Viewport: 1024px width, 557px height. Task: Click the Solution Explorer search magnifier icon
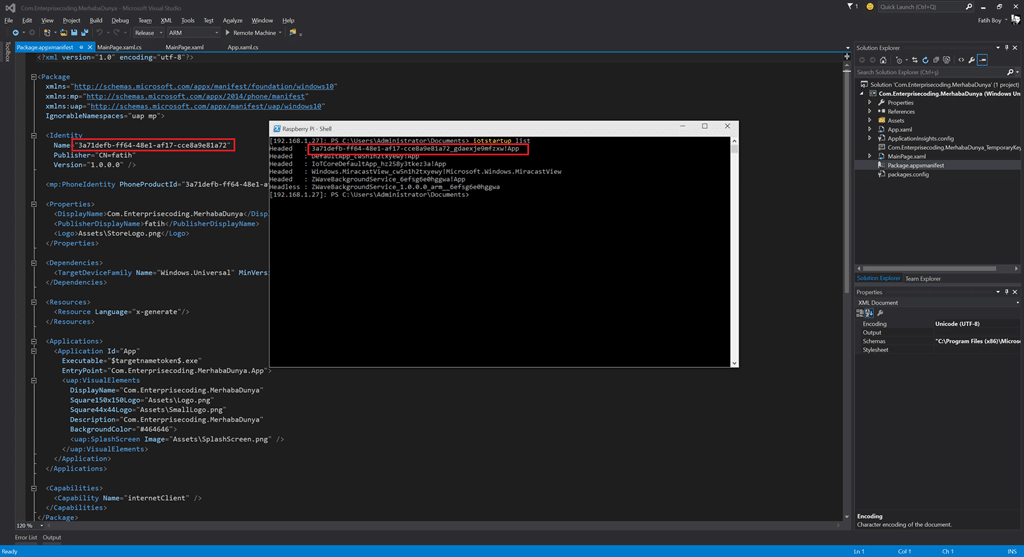1010,72
